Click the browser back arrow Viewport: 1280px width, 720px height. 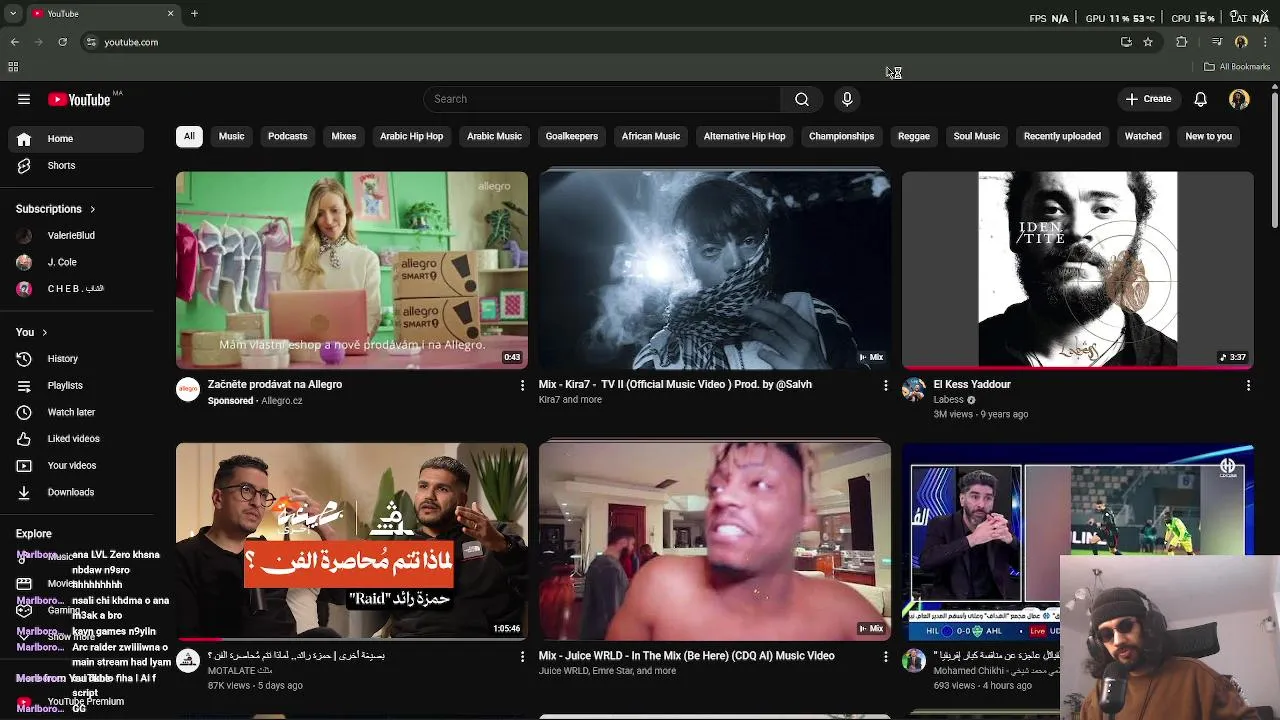tap(14, 42)
